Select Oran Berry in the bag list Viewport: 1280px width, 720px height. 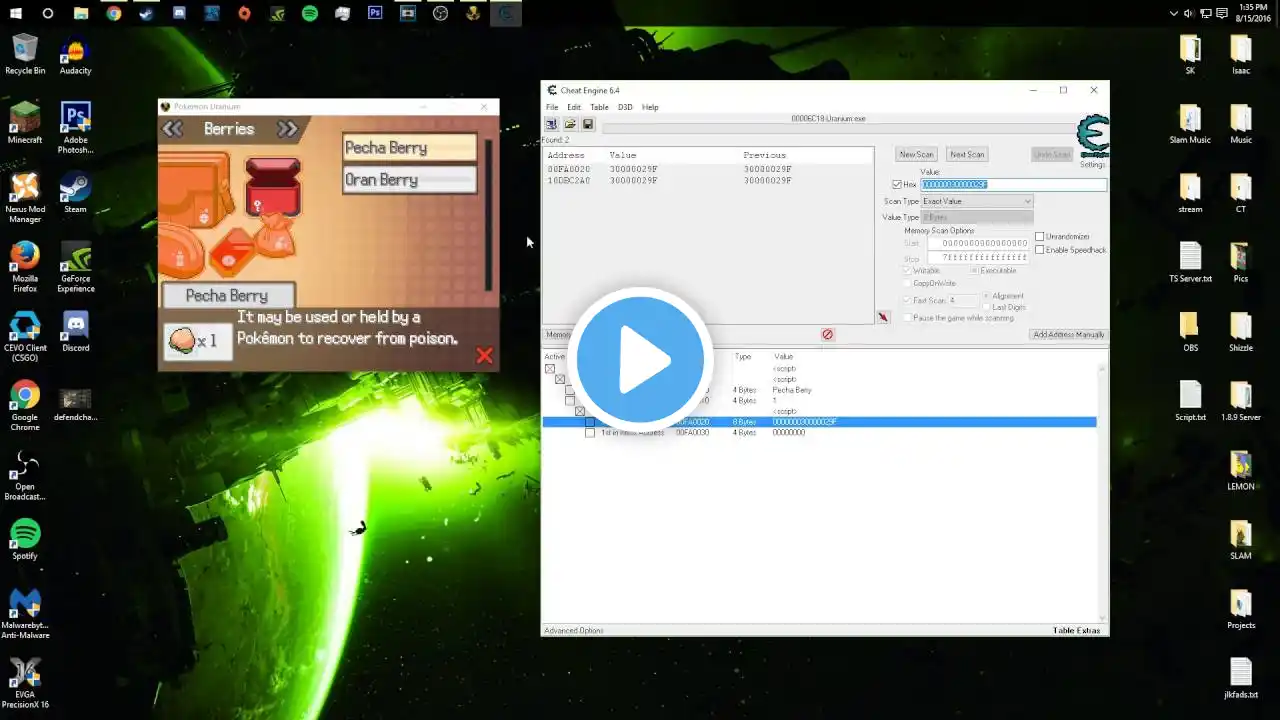pos(409,180)
